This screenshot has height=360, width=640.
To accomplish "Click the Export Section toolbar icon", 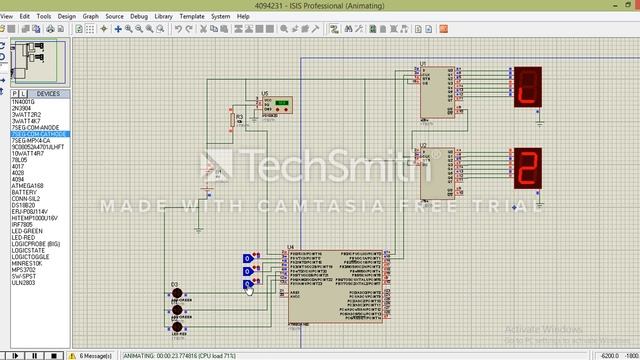I will 36,29.
